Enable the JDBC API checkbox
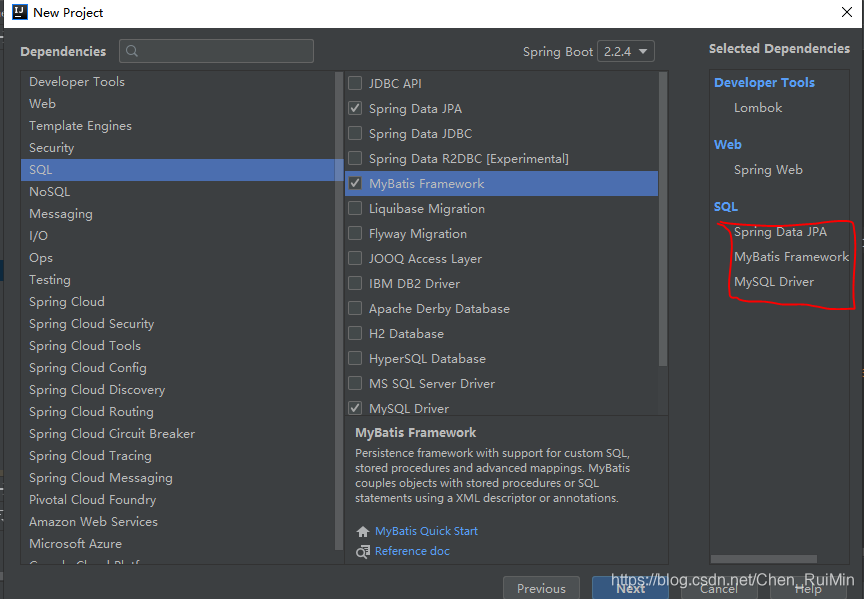Image resolution: width=864 pixels, height=599 pixels. point(355,83)
